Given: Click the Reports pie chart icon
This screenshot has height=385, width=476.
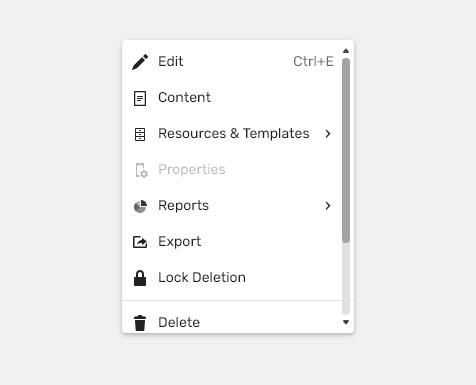Looking at the screenshot, I should (140, 206).
